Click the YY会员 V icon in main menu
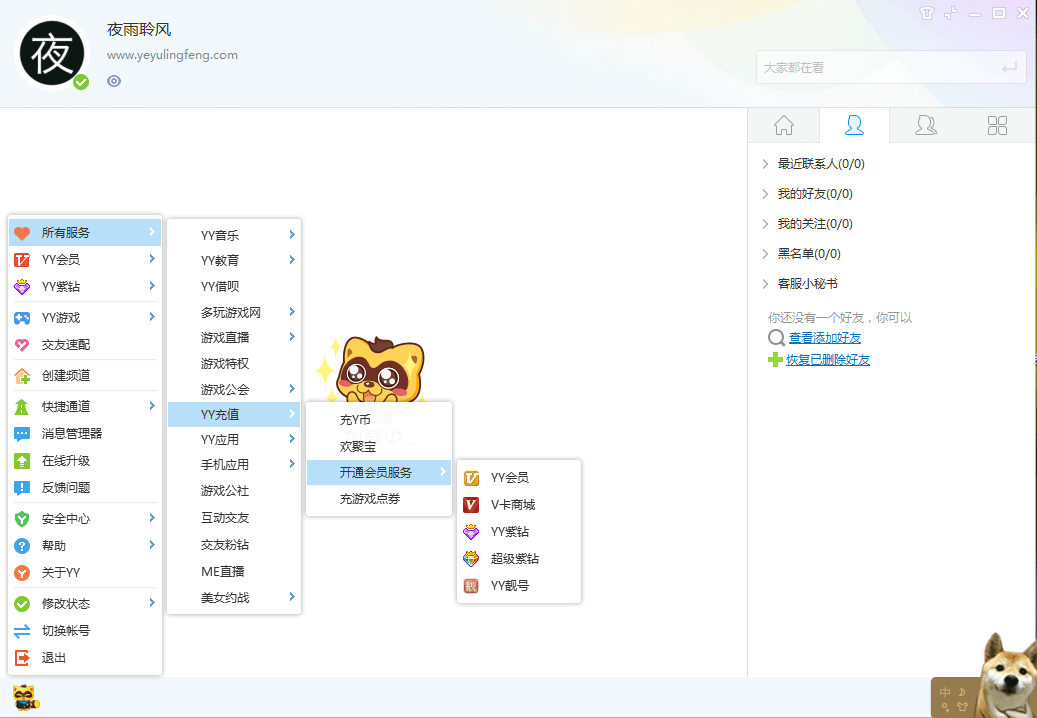Screen dimensions: 1037x718 [22, 260]
